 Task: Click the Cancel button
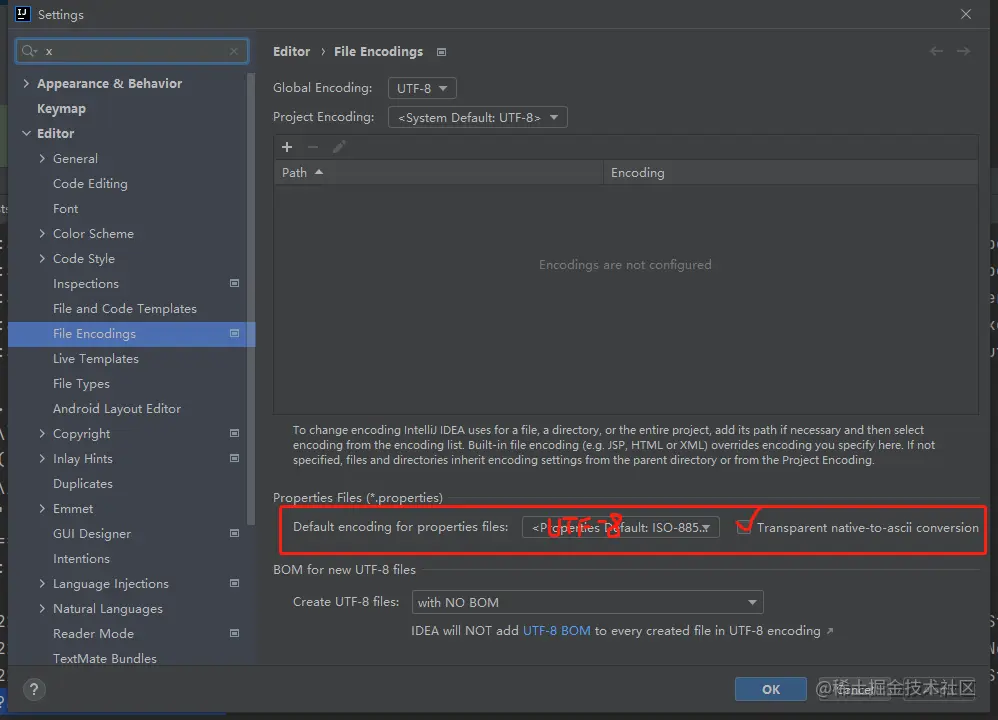coord(854,689)
